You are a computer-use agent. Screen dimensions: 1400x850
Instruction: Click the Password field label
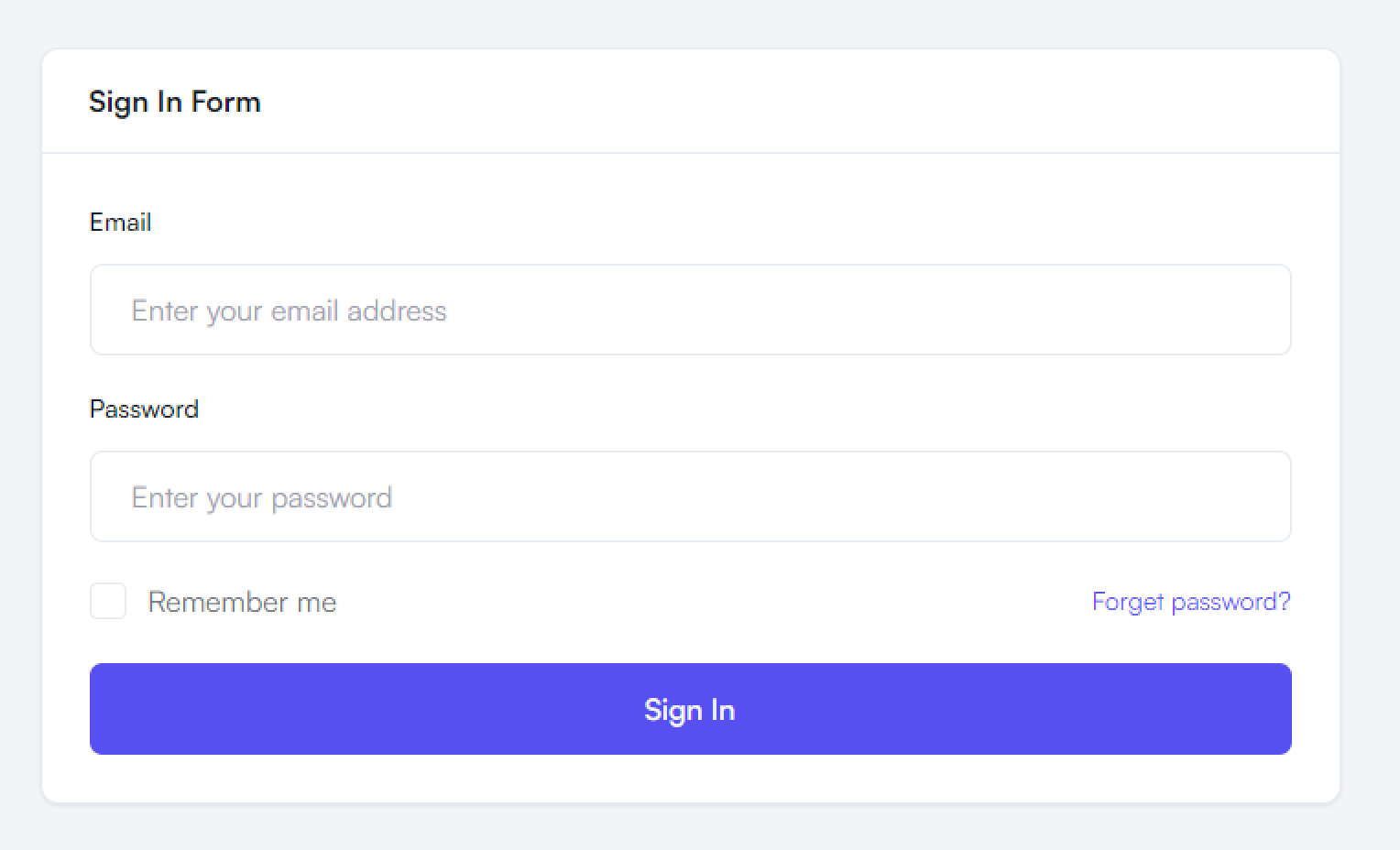pos(144,409)
